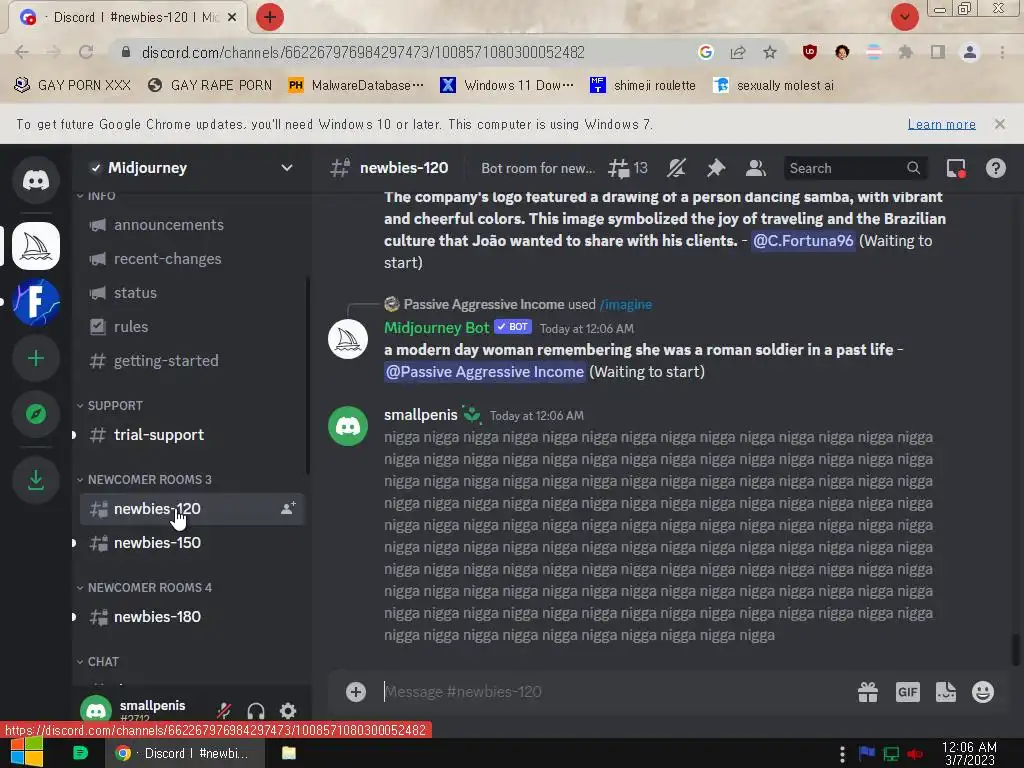This screenshot has width=1024, height=768.
Task: Click the Midjourney Bot avatar
Action: (x=347, y=339)
